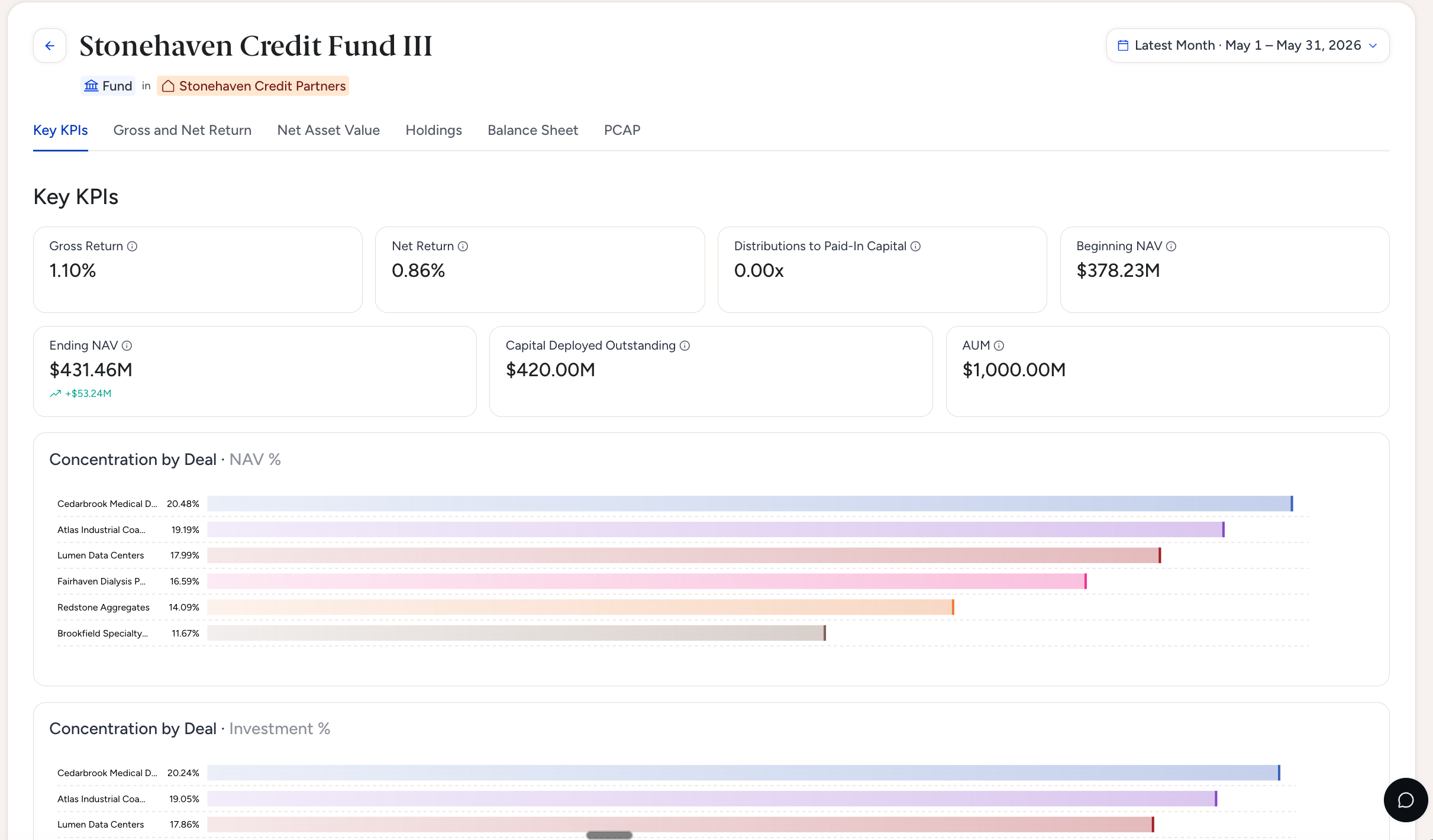Switch to the Gross and Net Return tab

tap(182, 130)
